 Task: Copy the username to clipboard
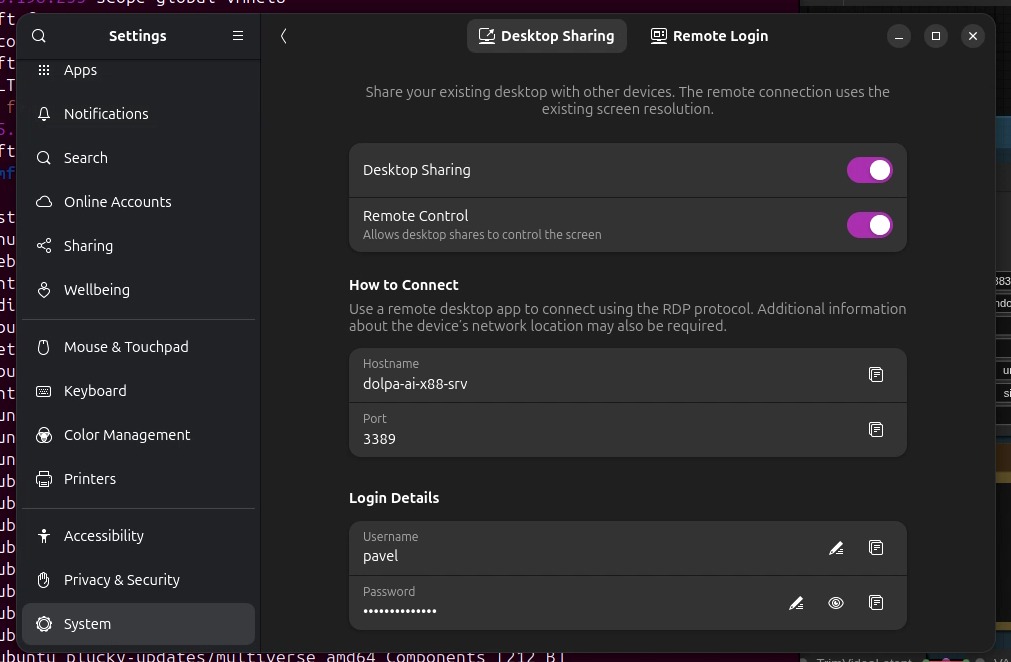(x=876, y=547)
